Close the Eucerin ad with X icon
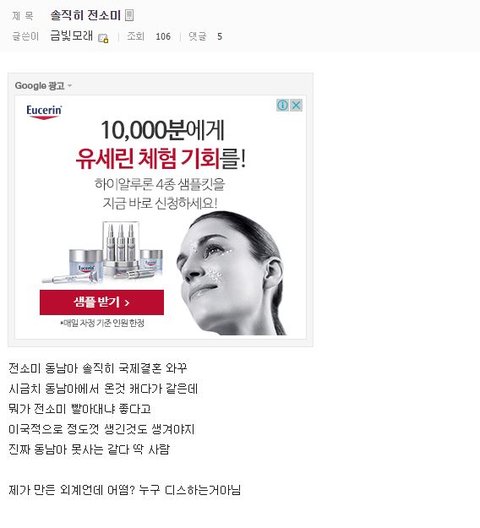 coord(296,105)
